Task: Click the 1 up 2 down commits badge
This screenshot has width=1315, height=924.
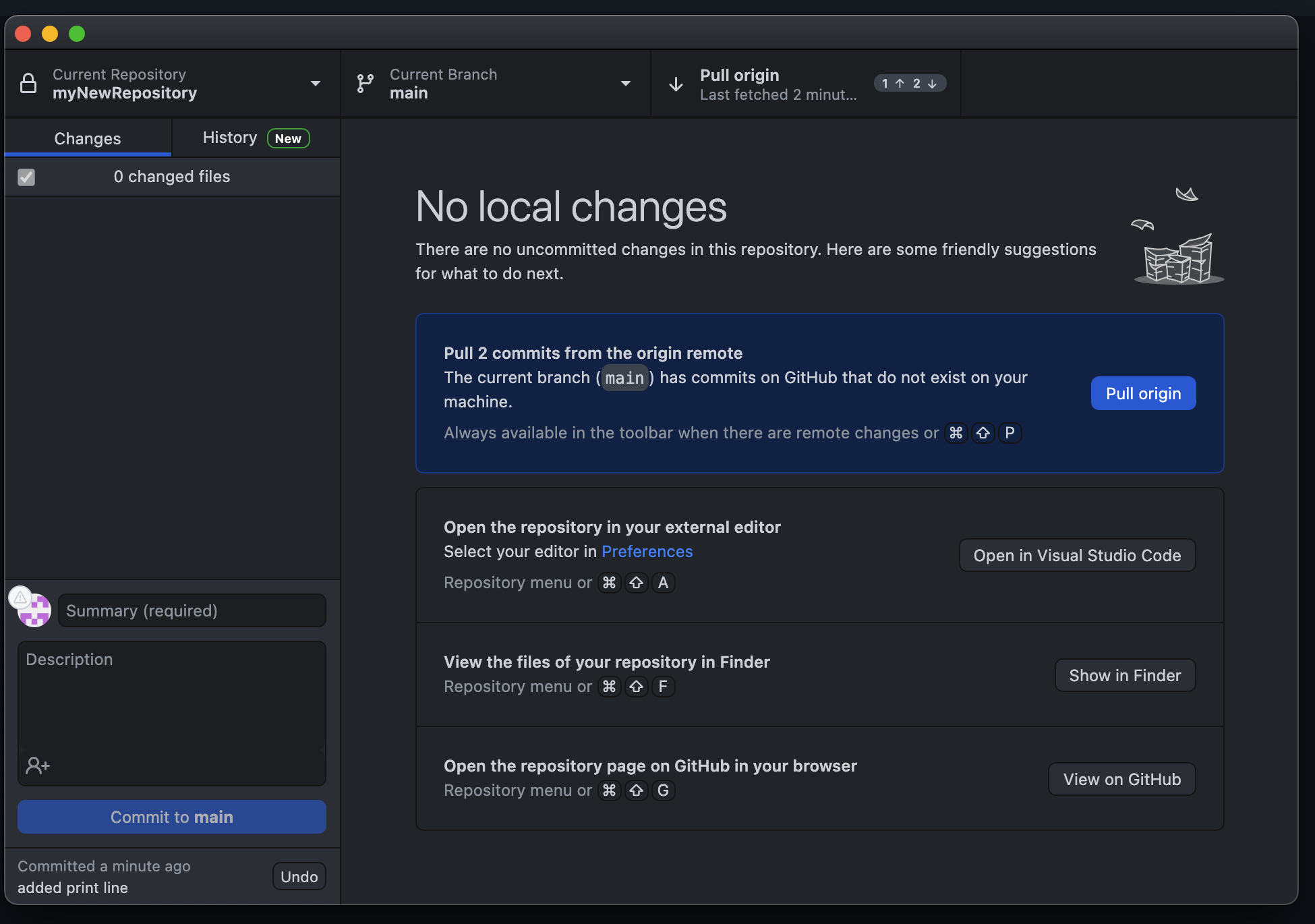Action: [x=910, y=83]
